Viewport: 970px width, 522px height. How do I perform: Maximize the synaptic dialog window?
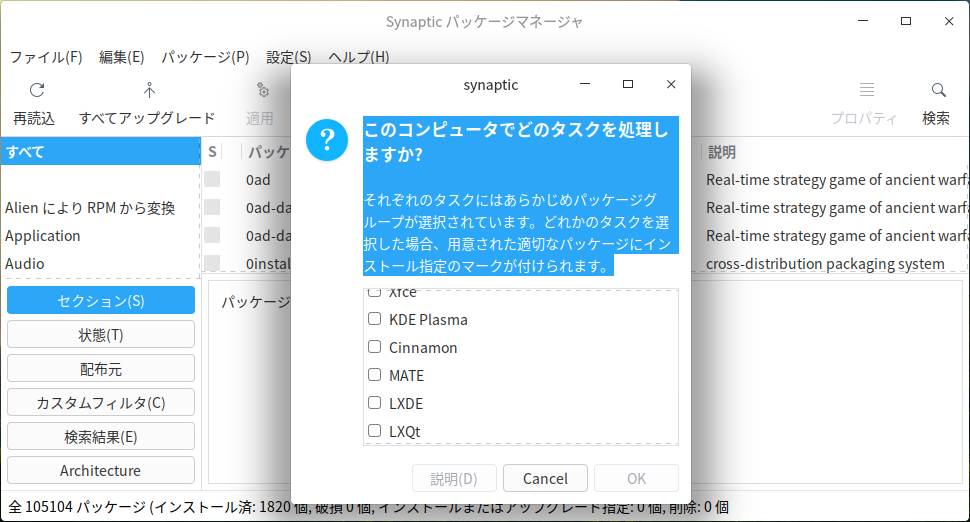(628, 84)
